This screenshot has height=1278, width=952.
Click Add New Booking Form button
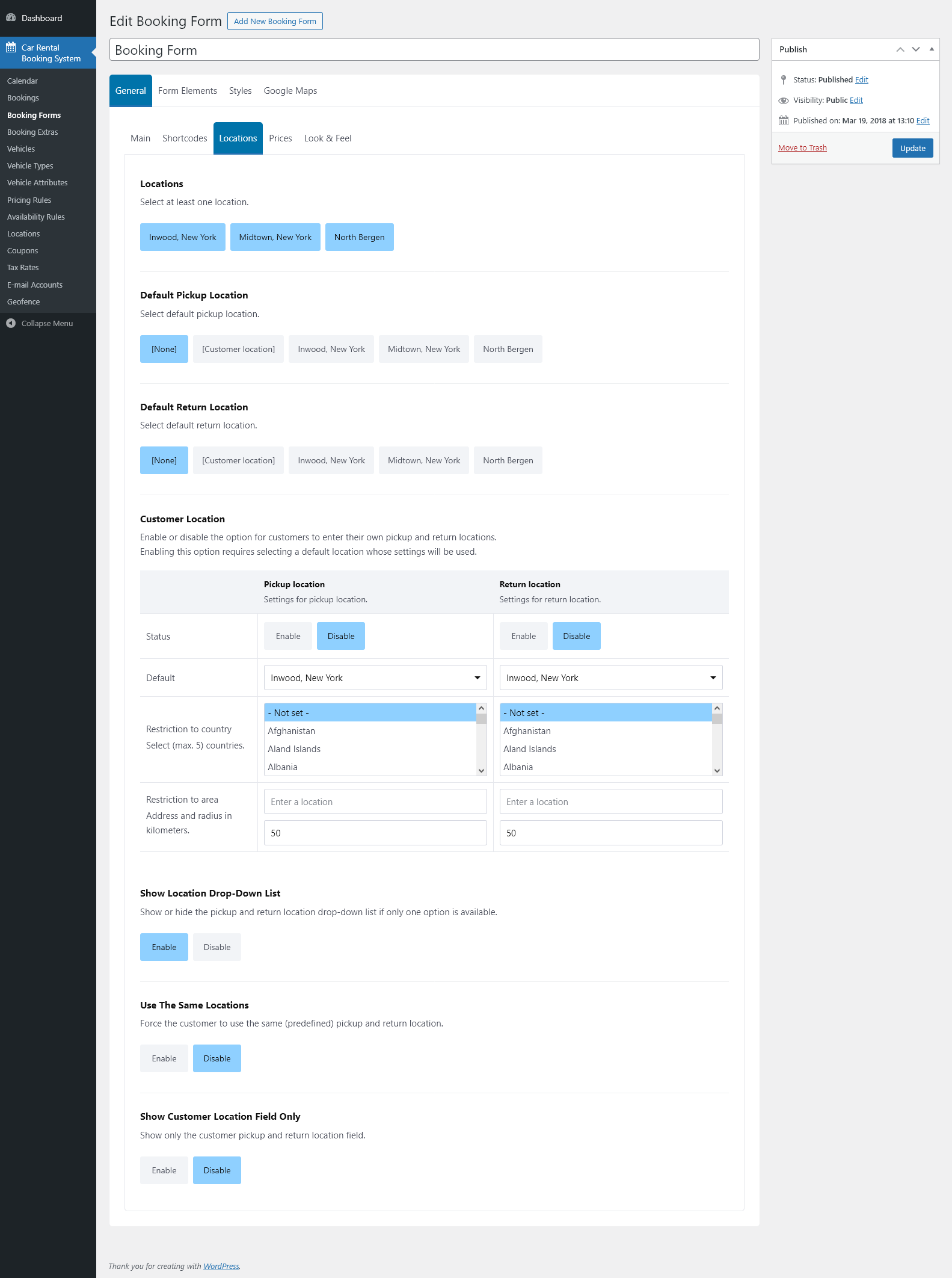[275, 21]
